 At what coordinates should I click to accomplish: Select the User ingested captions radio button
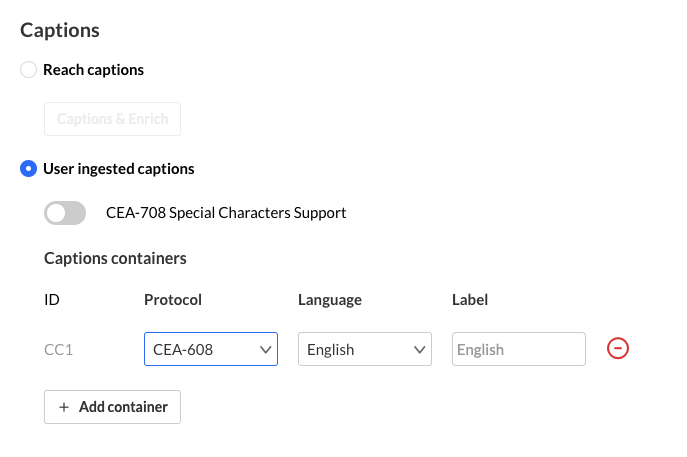point(29,169)
